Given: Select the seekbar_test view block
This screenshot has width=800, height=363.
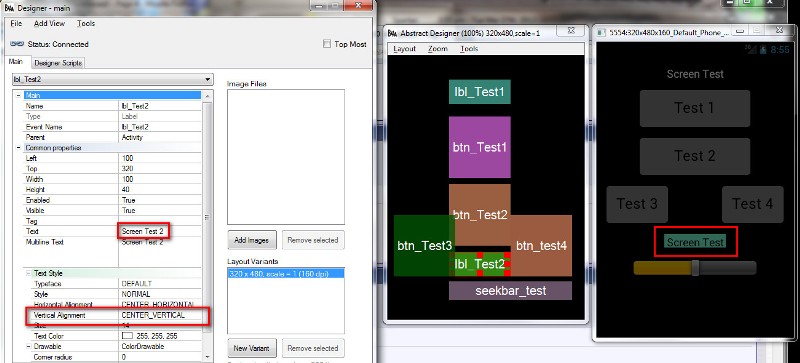Looking at the screenshot, I should [x=510, y=291].
